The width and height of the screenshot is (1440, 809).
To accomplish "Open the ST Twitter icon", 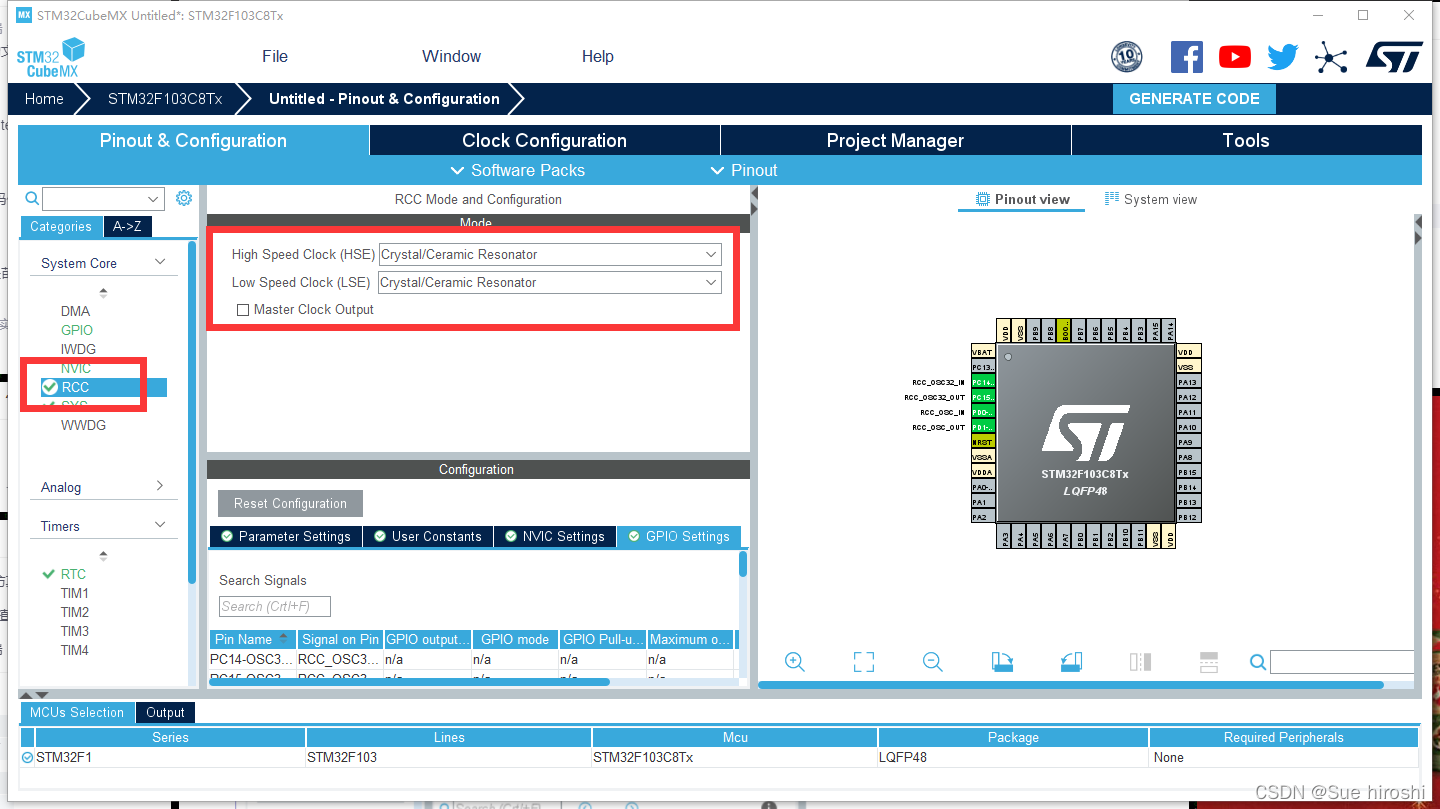I will 1283,57.
